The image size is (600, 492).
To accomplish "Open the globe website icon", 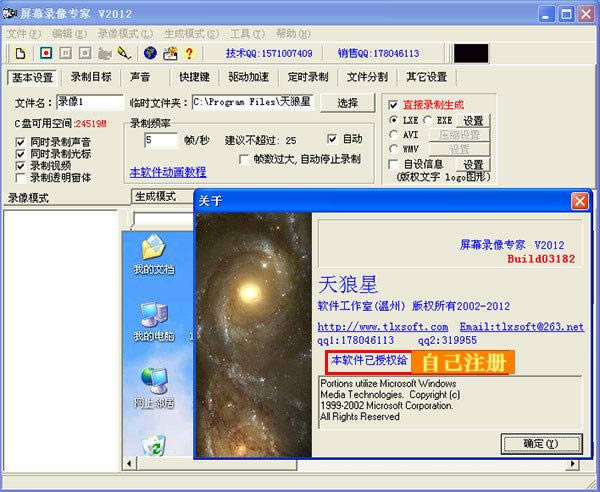I will pos(150,53).
